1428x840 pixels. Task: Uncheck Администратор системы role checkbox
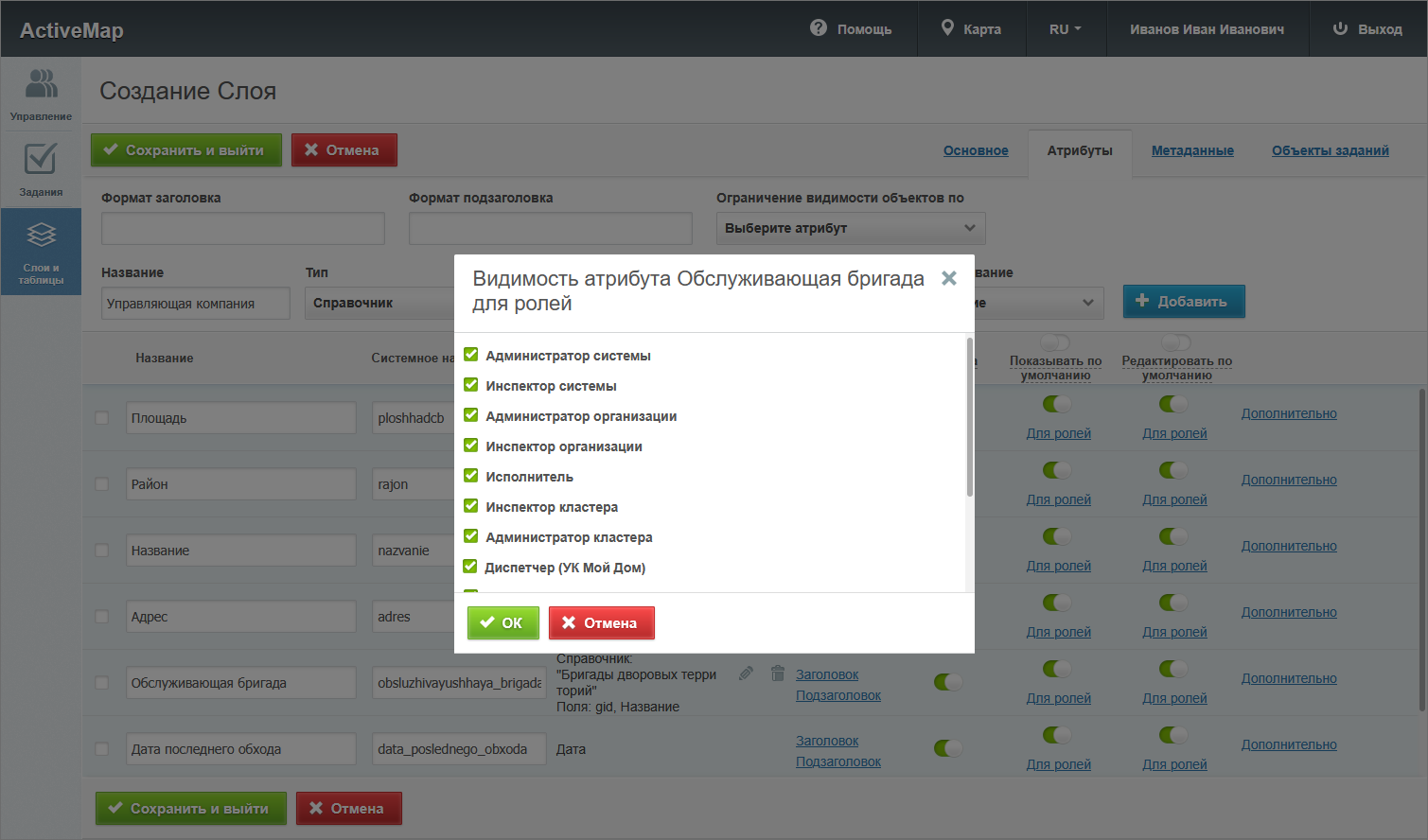(x=471, y=355)
